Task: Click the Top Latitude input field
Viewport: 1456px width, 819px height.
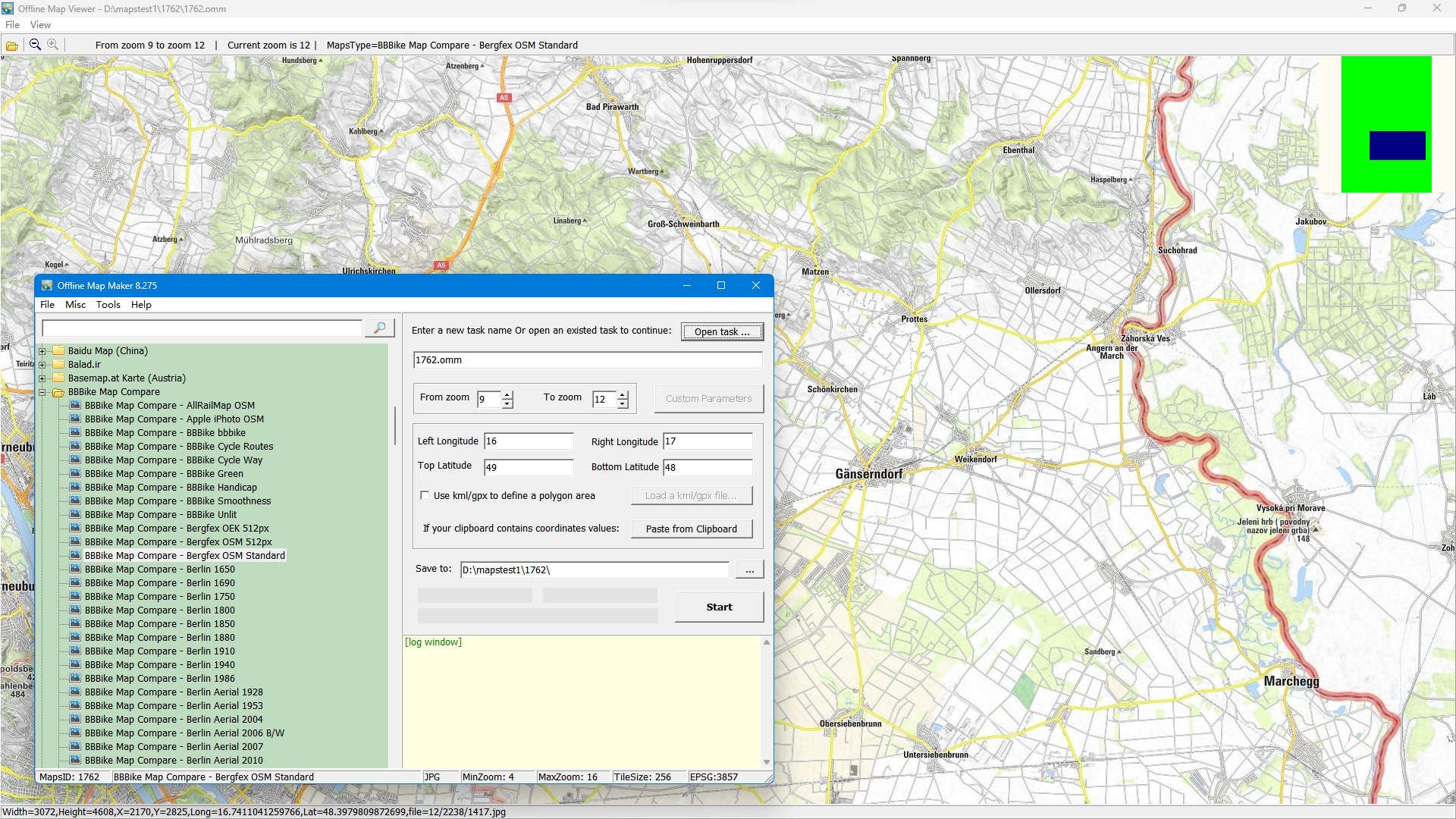Action: (529, 467)
